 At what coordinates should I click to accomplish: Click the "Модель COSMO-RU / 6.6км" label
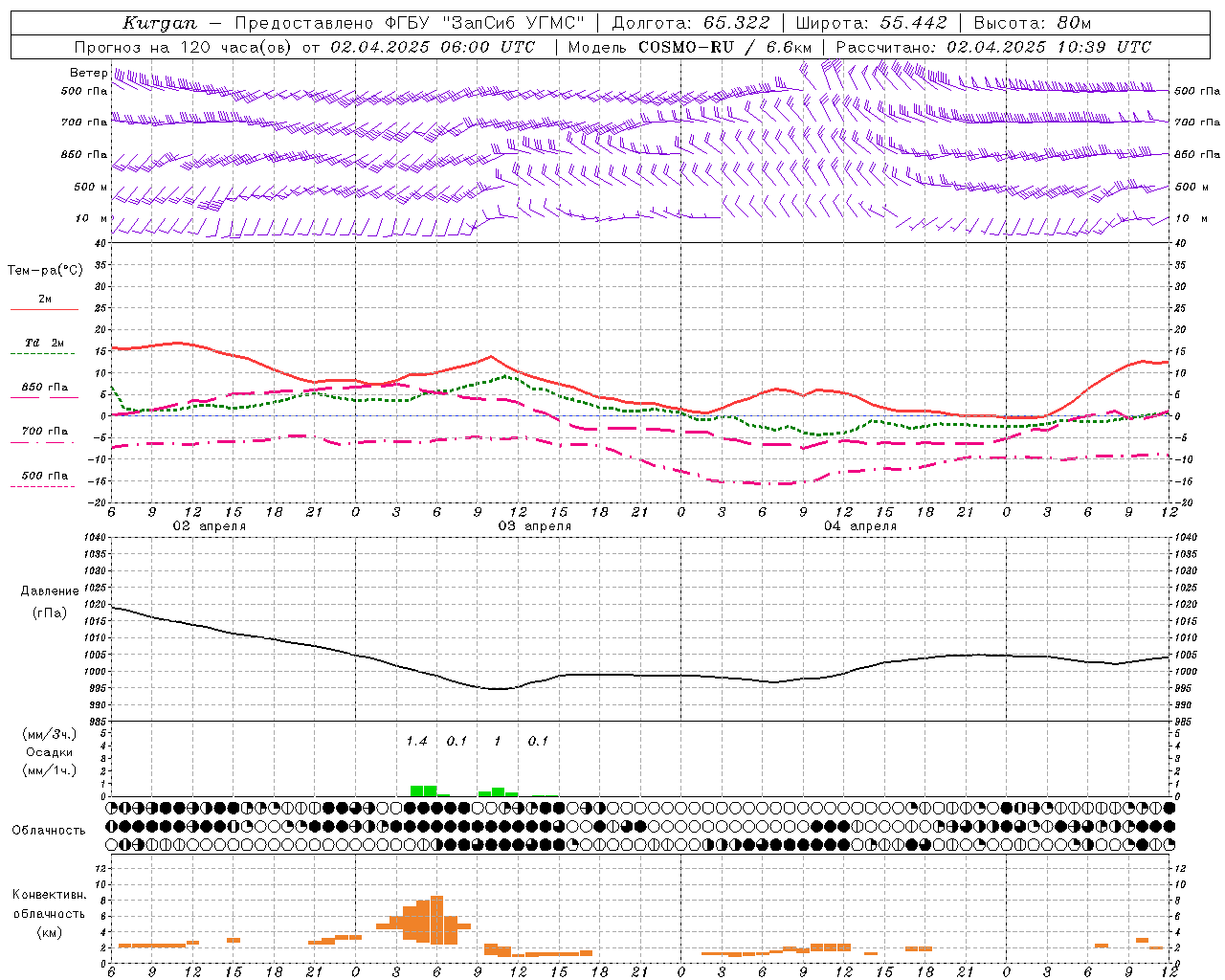[x=690, y=47]
